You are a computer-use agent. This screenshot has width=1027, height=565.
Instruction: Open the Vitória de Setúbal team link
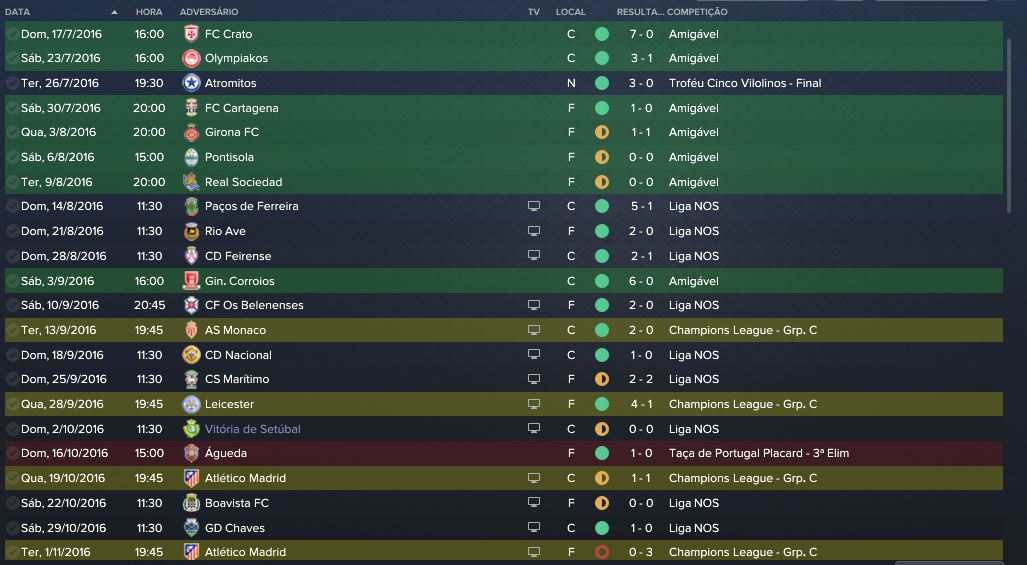(252, 429)
